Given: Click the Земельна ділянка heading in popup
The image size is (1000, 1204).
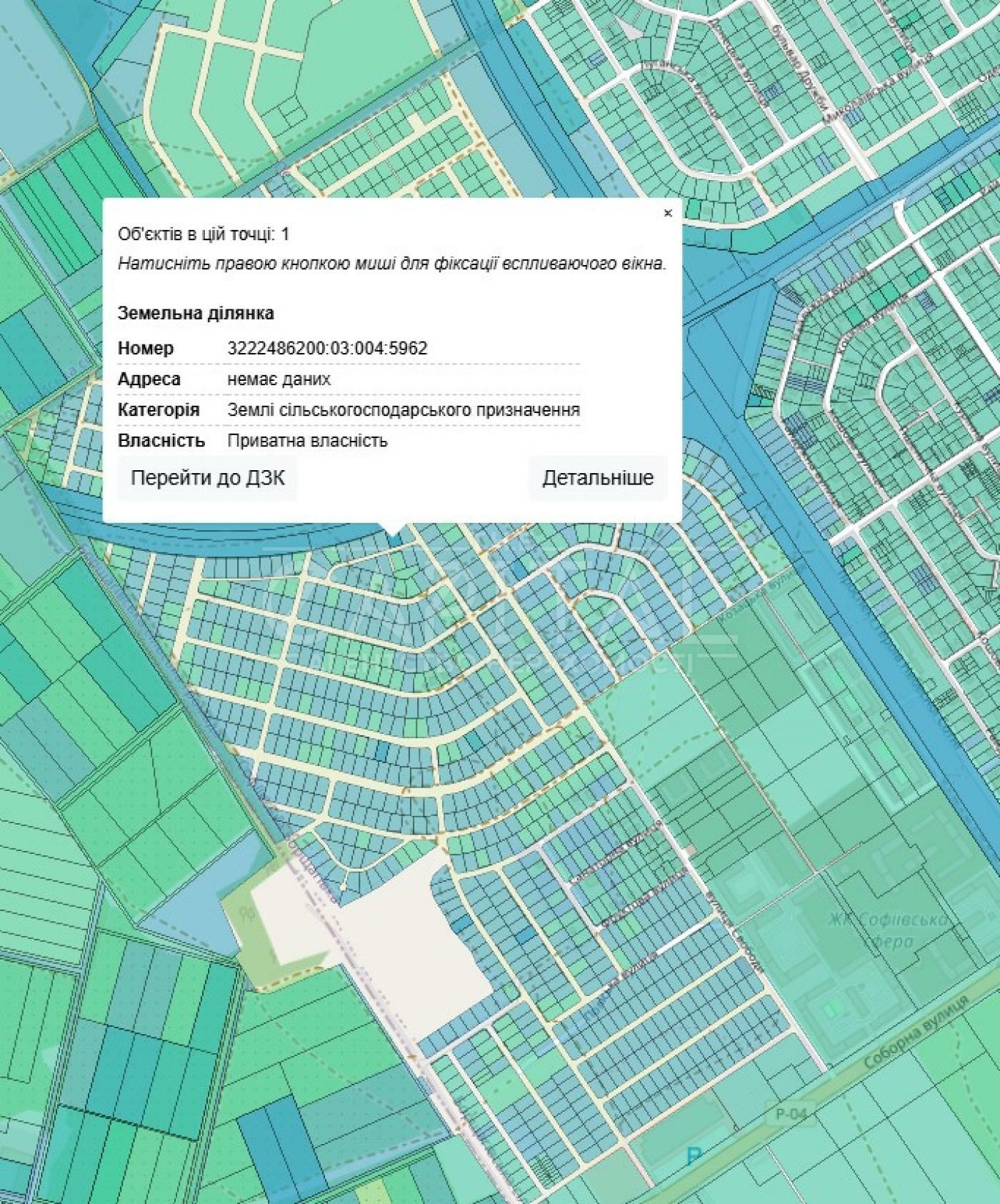Looking at the screenshot, I should click(x=196, y=313).
